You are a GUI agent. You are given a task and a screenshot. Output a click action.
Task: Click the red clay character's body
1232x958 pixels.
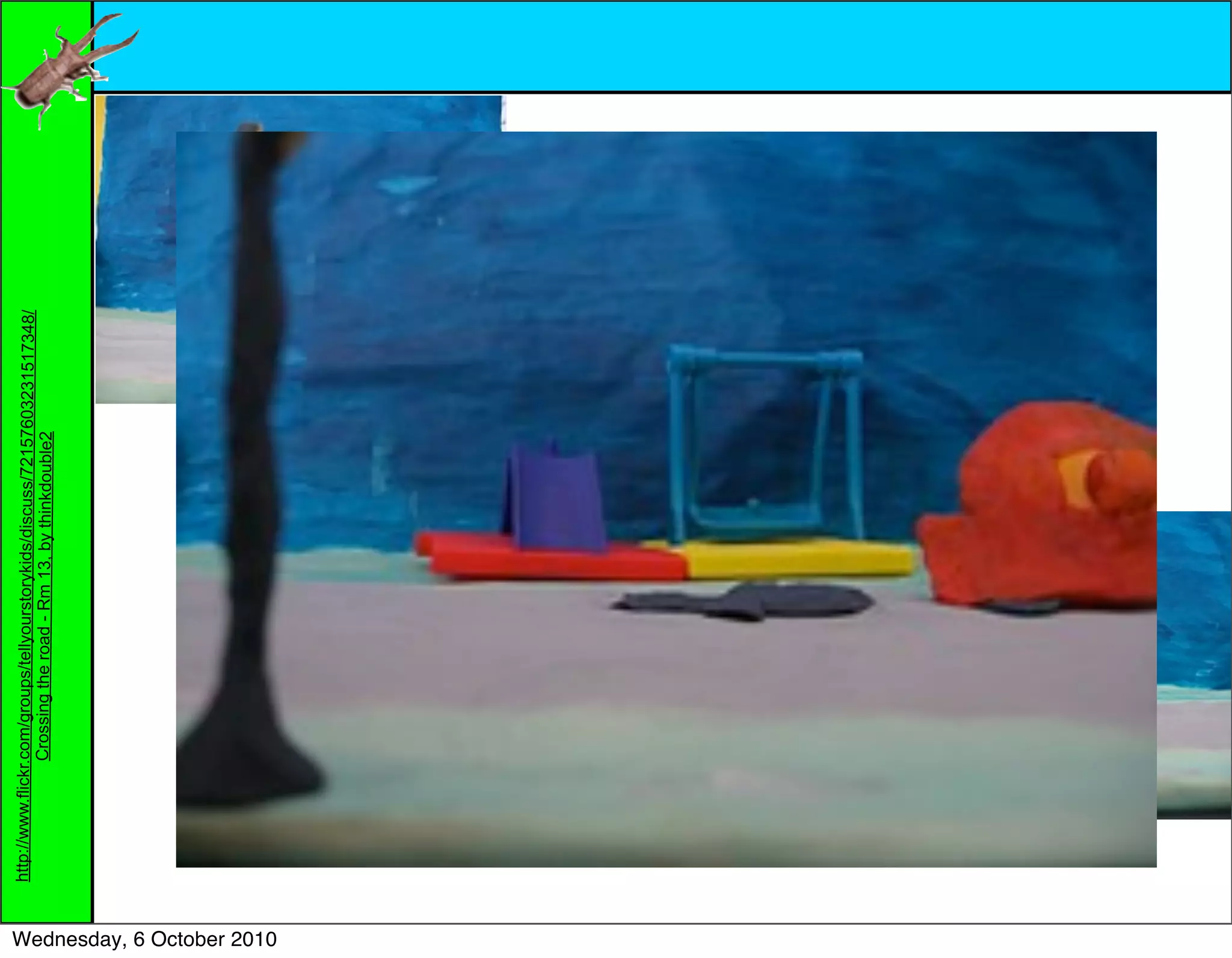pyautogui.click(x=1023, y=541)
